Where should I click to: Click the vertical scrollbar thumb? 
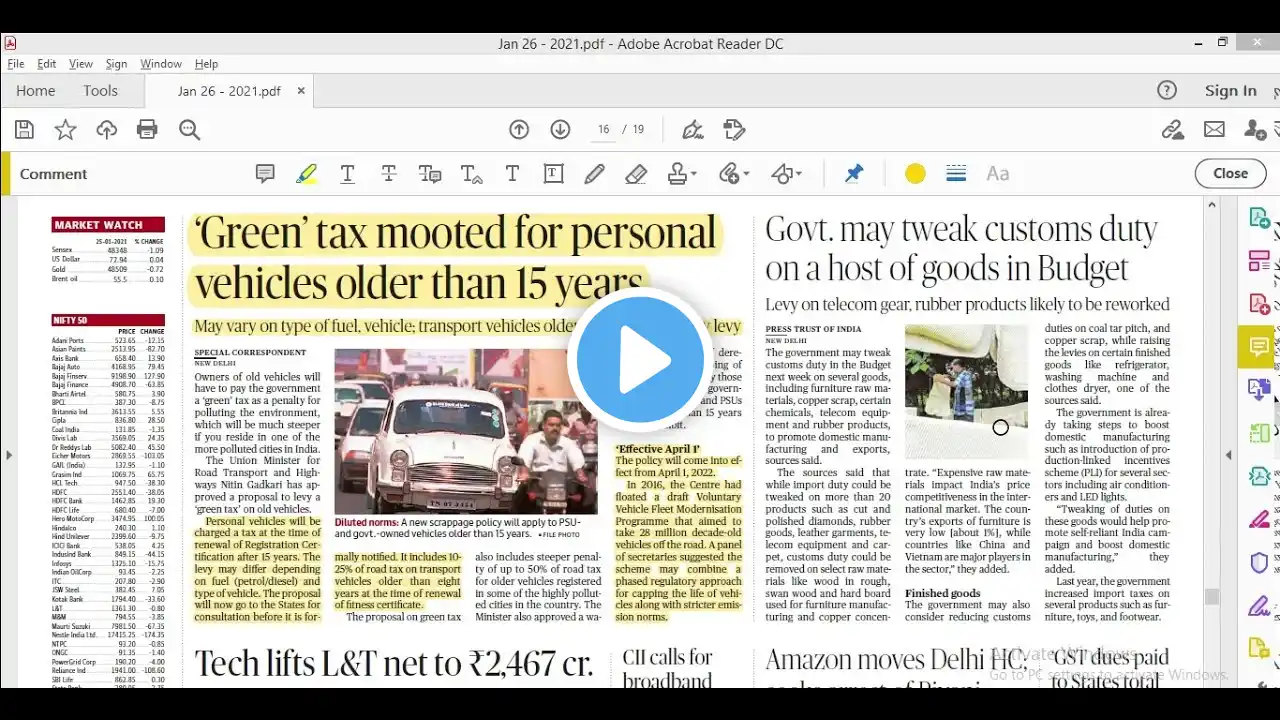[x=1213, y=597]
